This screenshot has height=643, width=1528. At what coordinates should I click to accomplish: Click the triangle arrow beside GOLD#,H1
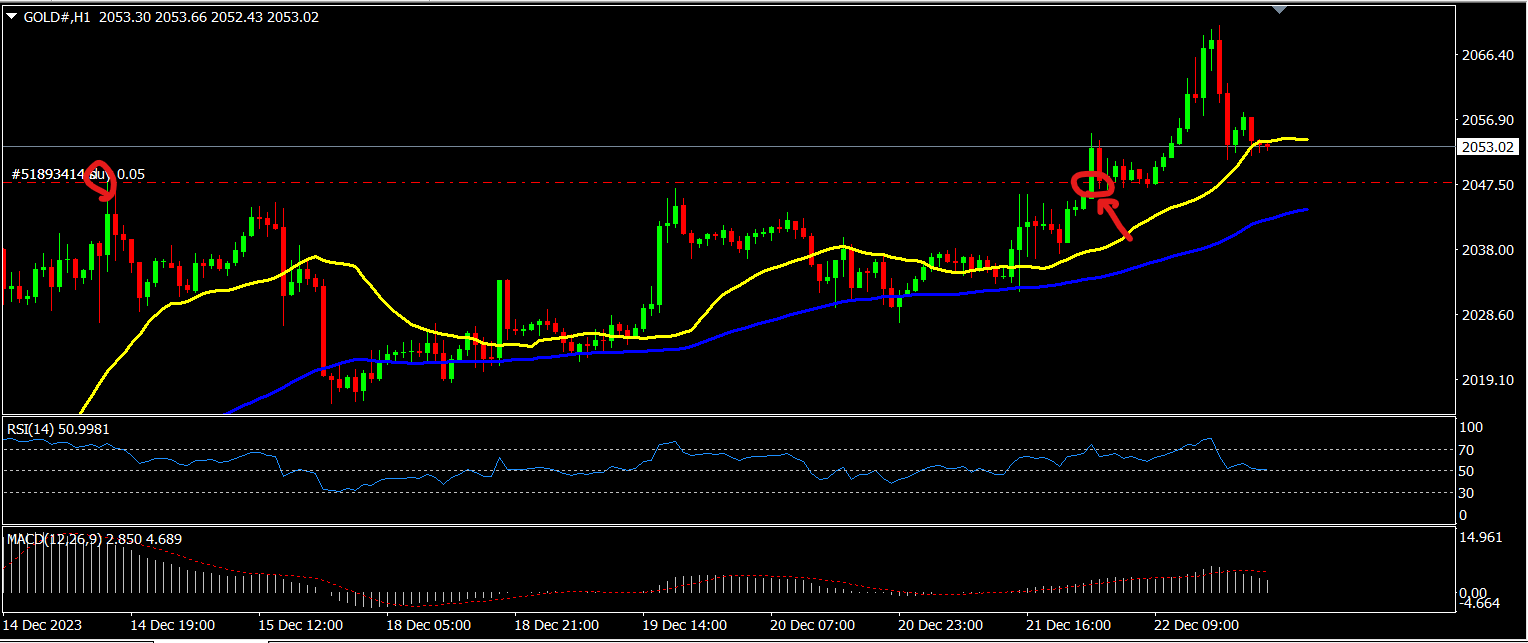point(11,17)
